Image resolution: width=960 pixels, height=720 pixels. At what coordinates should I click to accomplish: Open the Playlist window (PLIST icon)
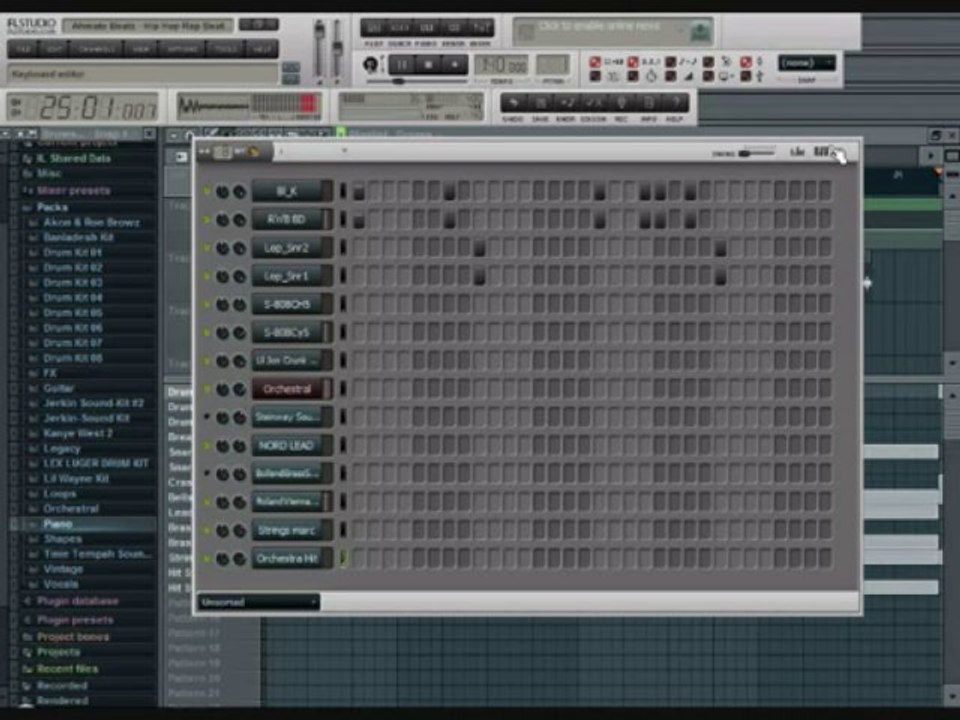(x=373, y=28)
